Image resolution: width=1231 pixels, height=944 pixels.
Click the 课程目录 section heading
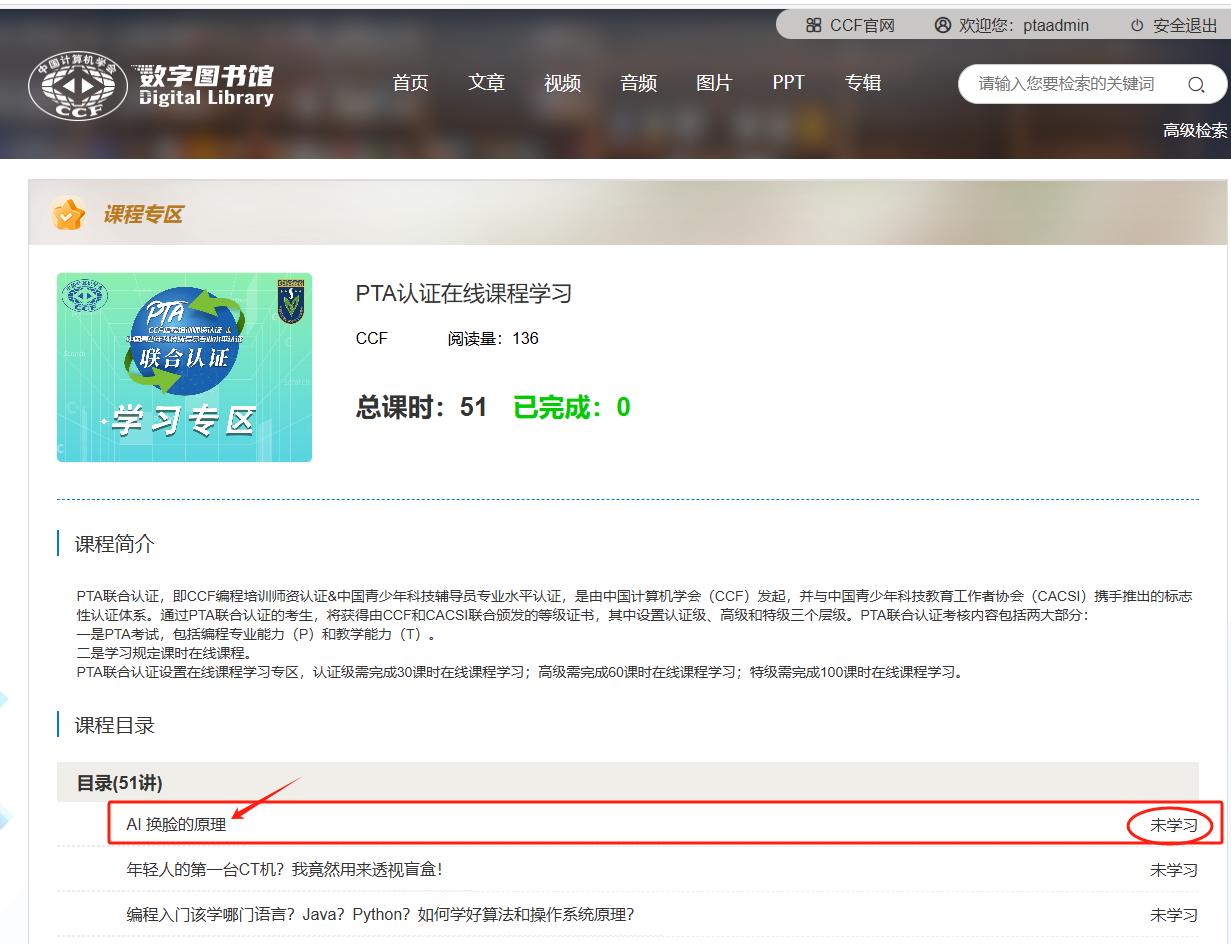pyautogui.click(x=115, y=725)
